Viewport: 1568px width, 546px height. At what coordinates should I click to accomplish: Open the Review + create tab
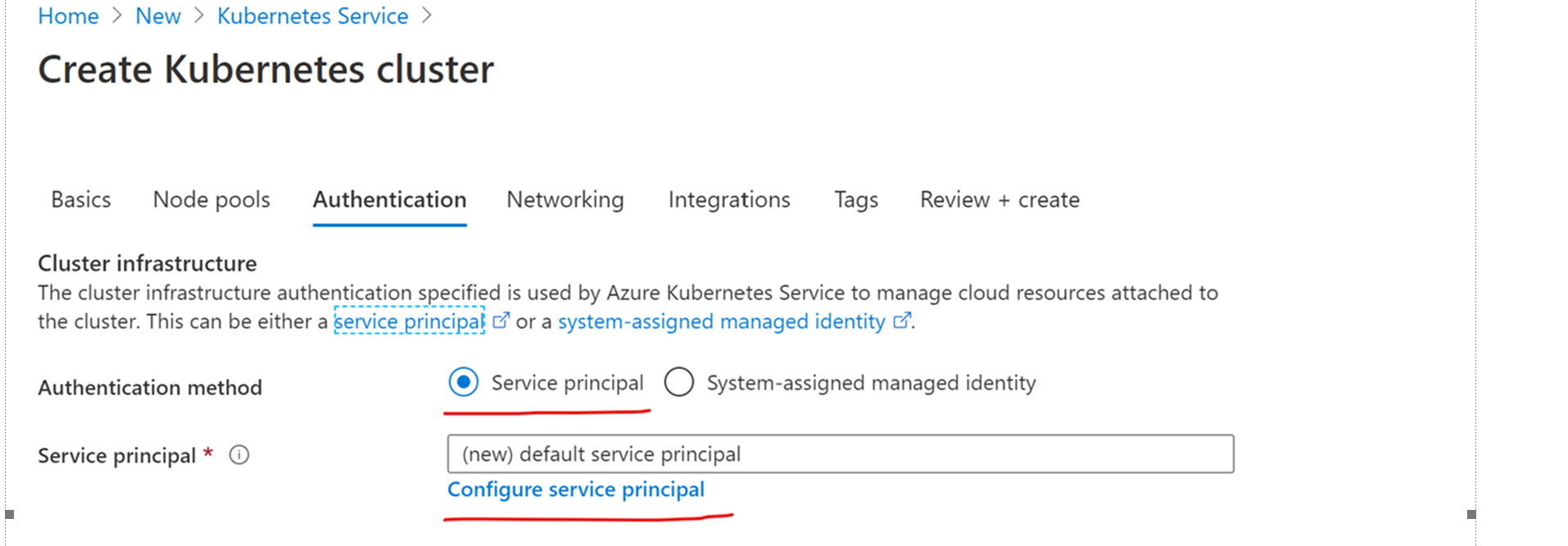tap(999, 200)
